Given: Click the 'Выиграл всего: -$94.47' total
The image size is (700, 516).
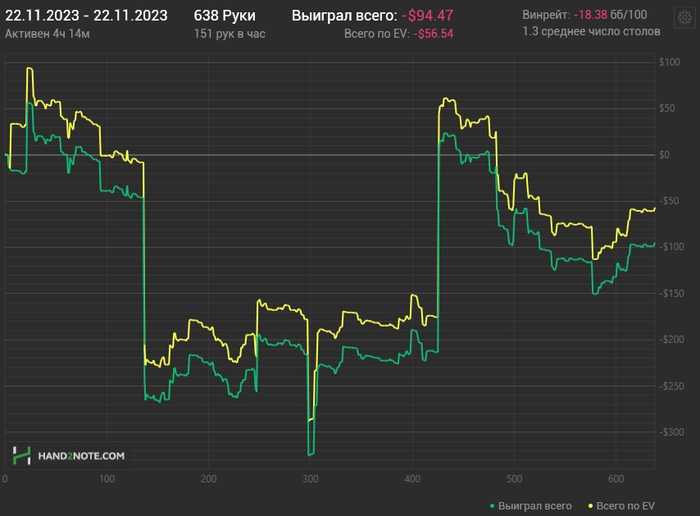Looking at the screenshot, I should pyautogui.click(x=372, y=16).
